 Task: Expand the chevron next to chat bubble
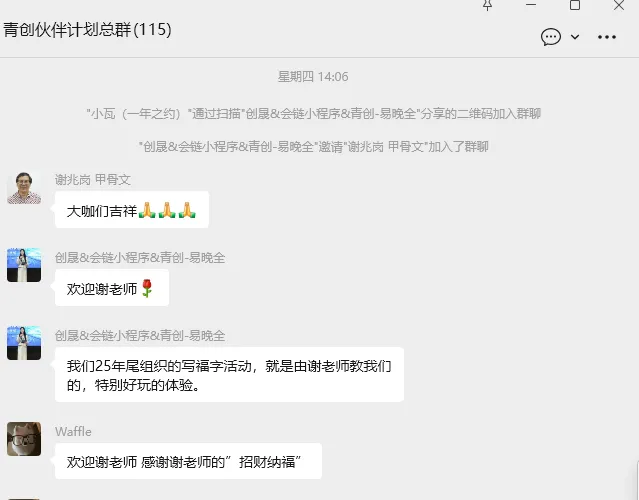click(575, 37)
